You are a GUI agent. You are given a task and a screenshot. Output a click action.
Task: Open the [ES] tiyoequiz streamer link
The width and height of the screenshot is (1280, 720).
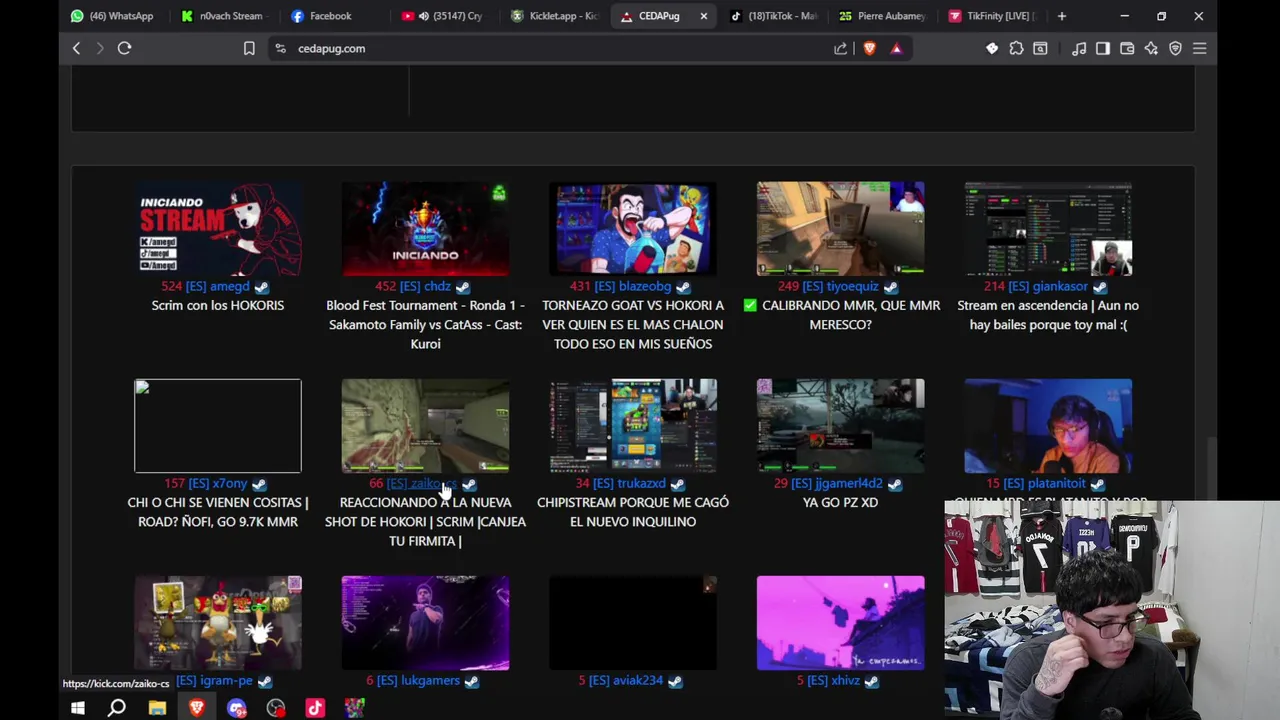[840, 286]
